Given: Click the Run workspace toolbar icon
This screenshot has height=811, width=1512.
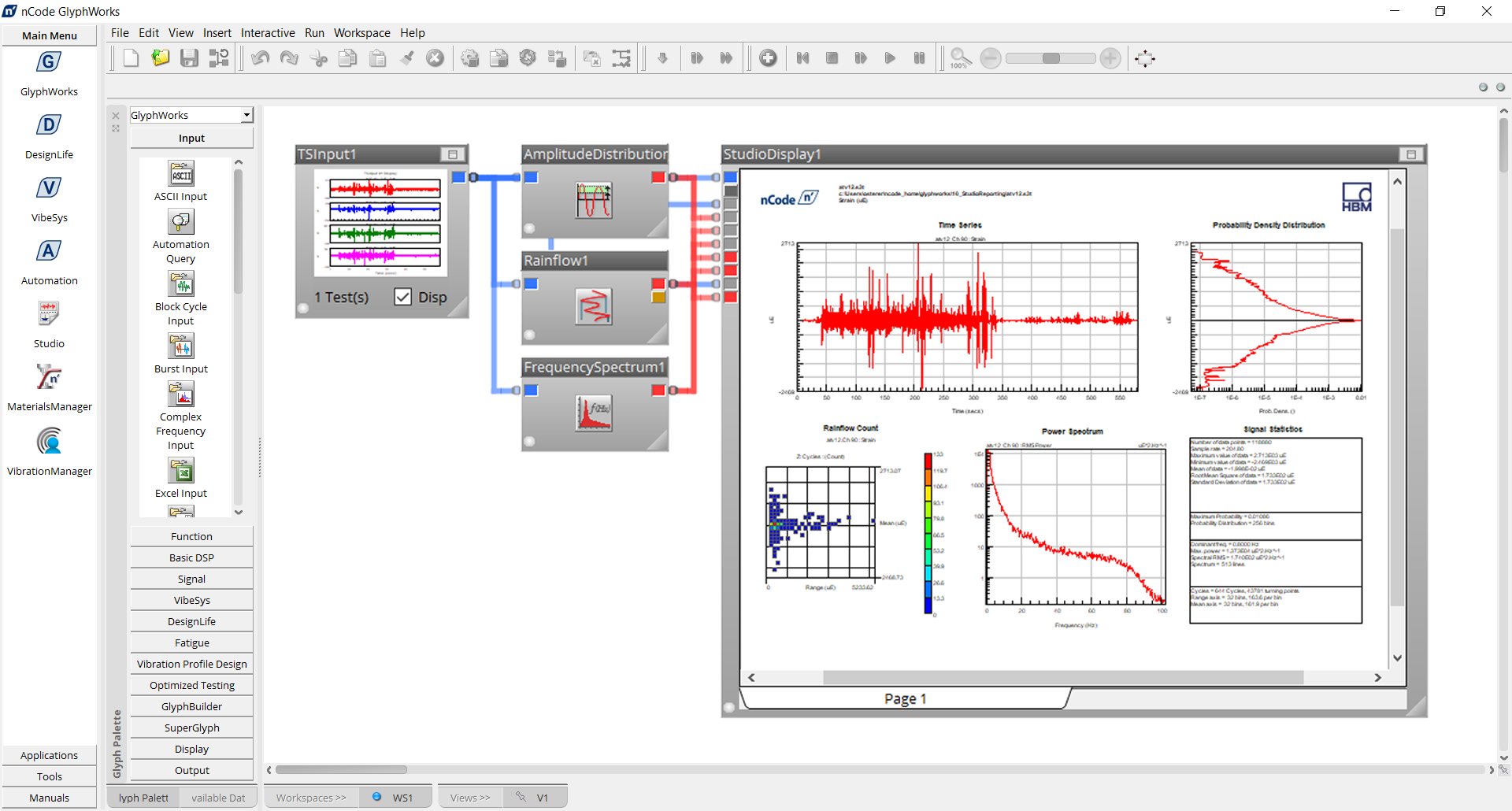Looking at the screenshot, I should [x=890, y=57].
